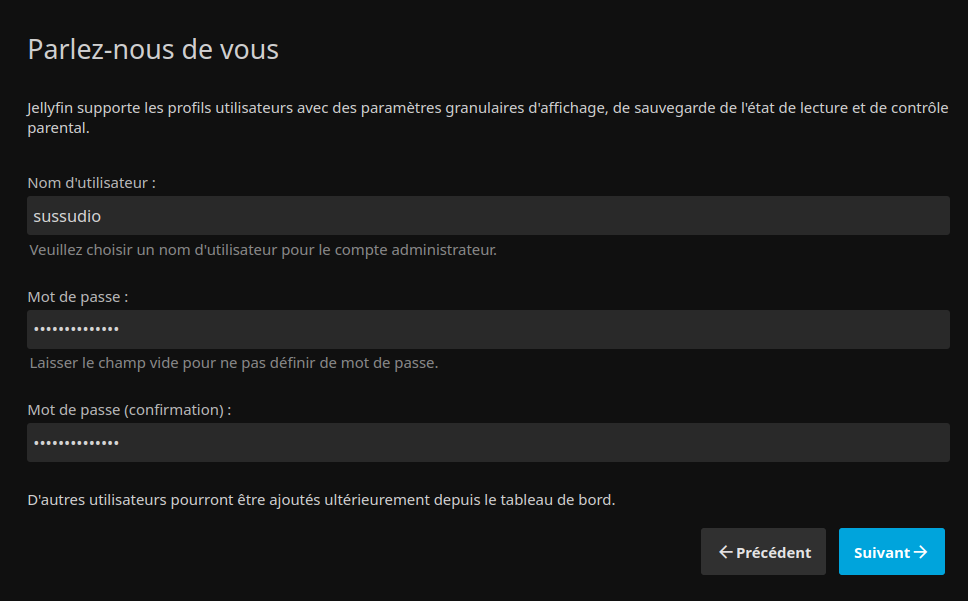Click the "Mot de passe :" label
Viewport: 968px width, 601px height.
pyautogui.click(x=78, y=297)
